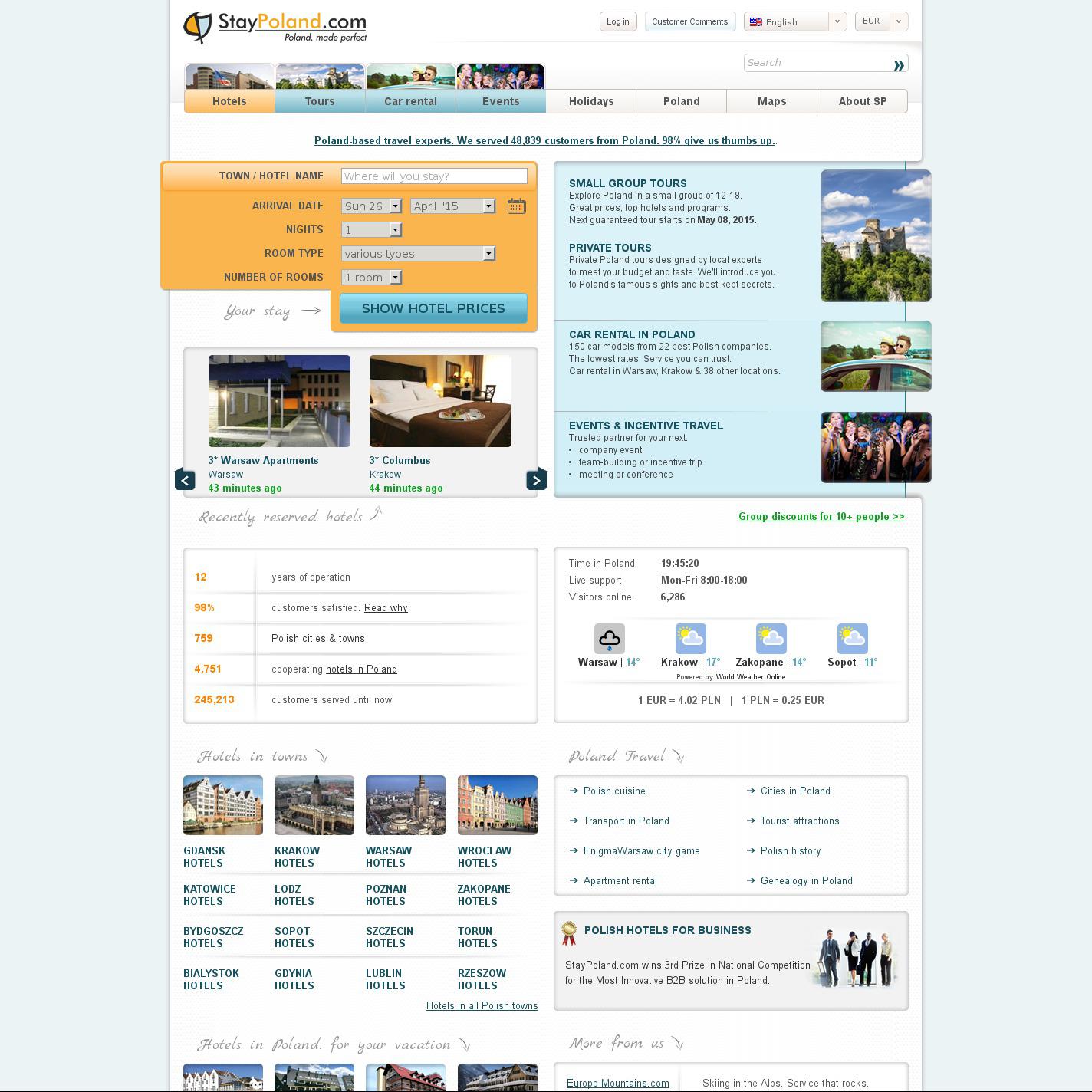Open Hotels in all Polish towns link

coord(482,1005)
